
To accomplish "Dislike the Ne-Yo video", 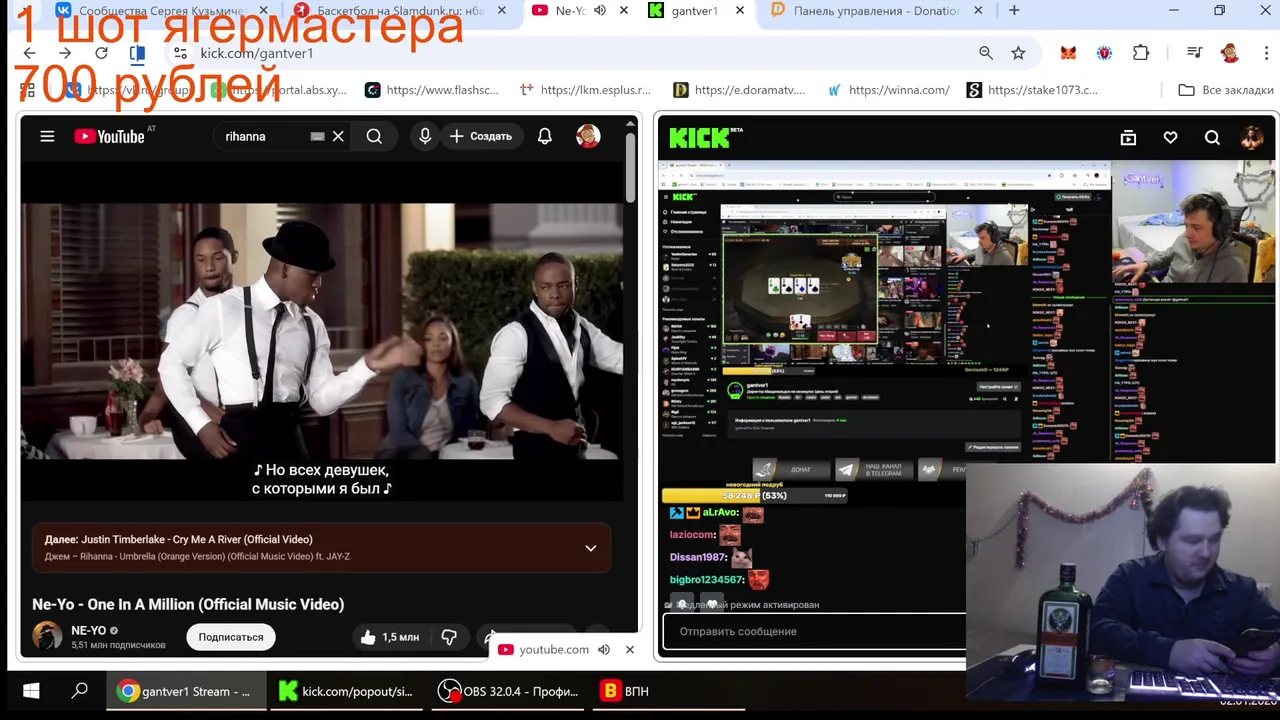I will (449, 637).
